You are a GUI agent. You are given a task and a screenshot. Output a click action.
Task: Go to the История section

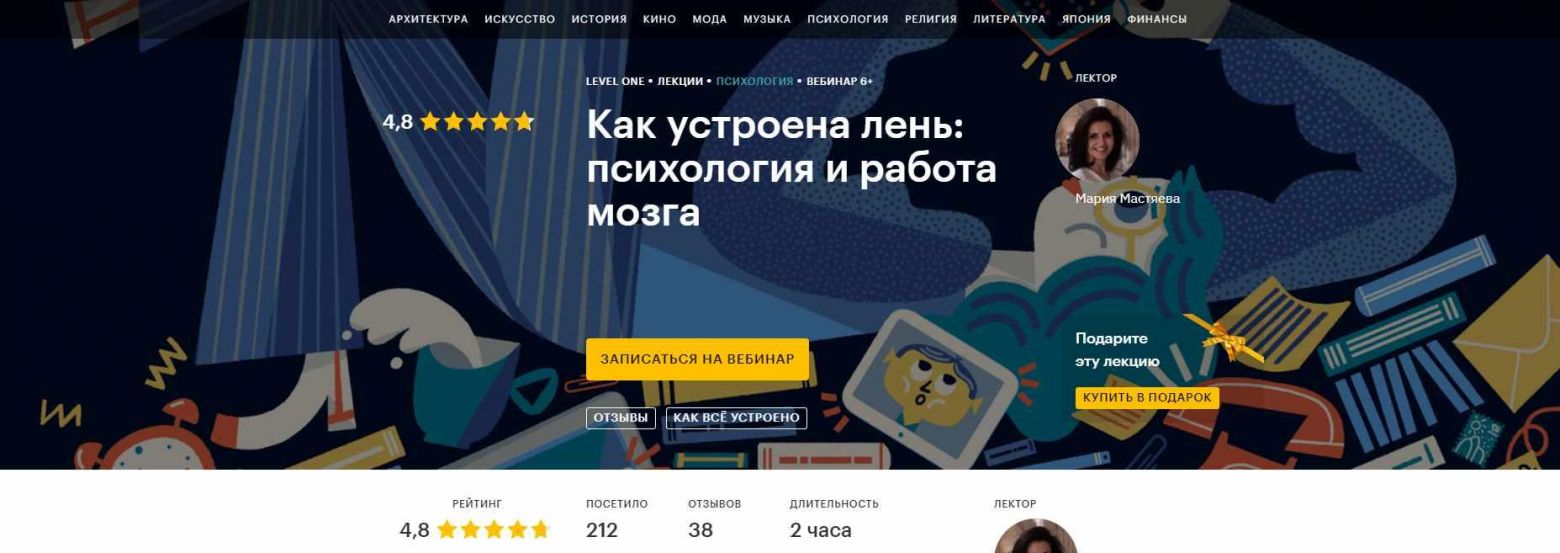[x=599, y=19]
